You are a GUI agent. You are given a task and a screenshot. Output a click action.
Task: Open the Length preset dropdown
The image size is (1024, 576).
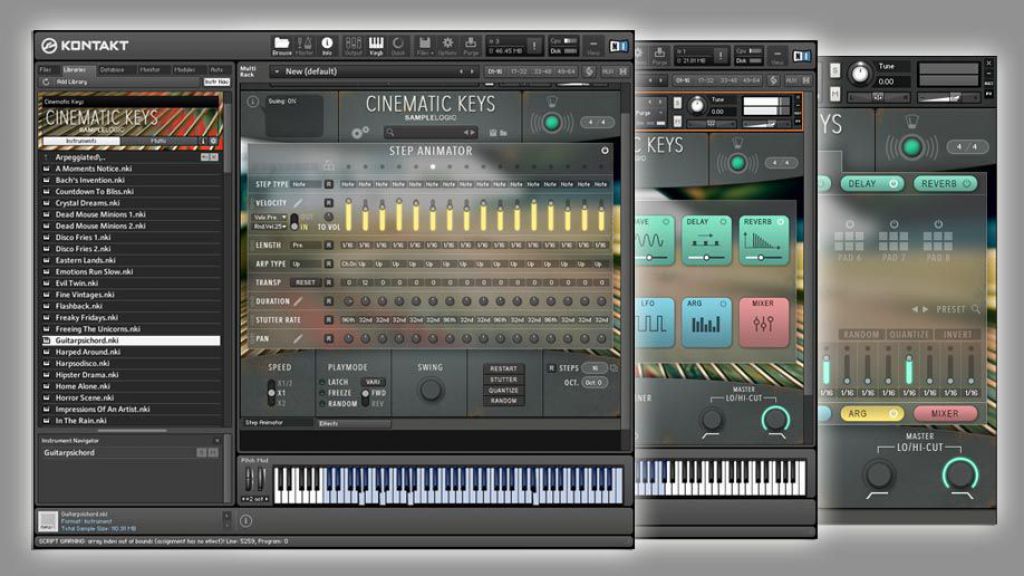pyautogui.click(x=306, y=245)
